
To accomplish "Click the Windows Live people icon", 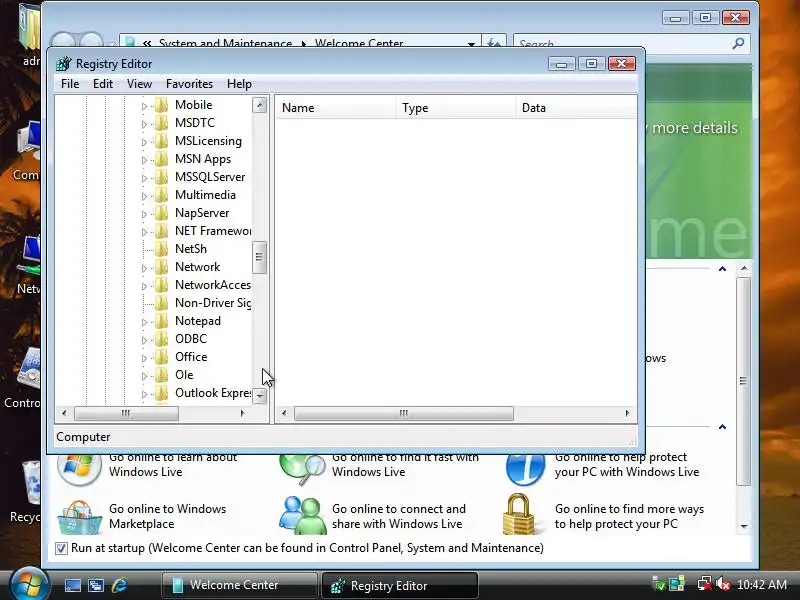I will click(x=303, y=515).
